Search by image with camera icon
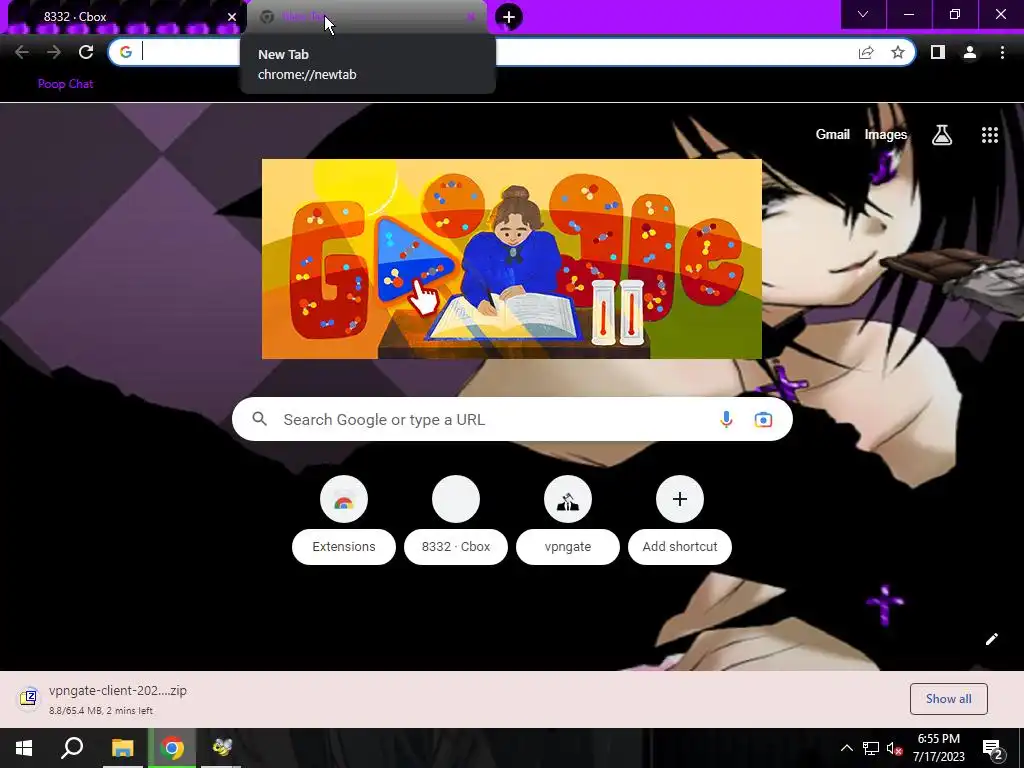1024x768 pixels. [763, 419]
